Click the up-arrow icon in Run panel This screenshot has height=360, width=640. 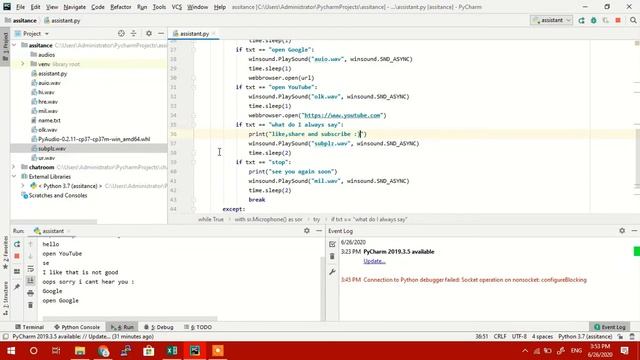coord(31,244)
